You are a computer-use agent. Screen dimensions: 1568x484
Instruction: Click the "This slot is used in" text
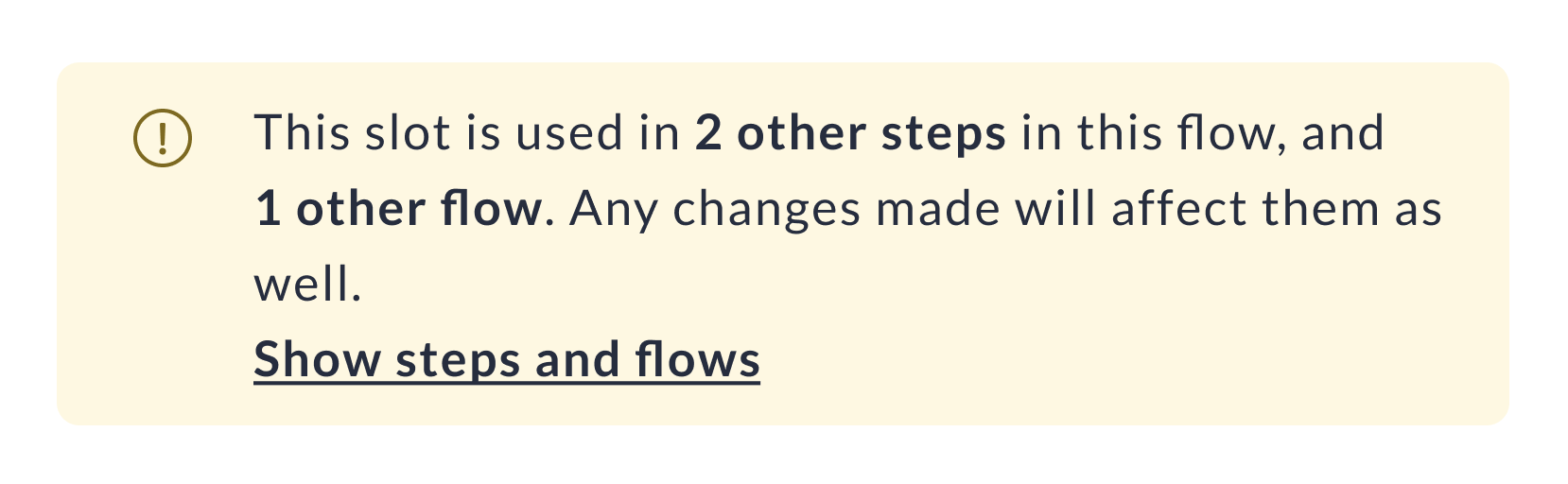[x=467, y=133]
